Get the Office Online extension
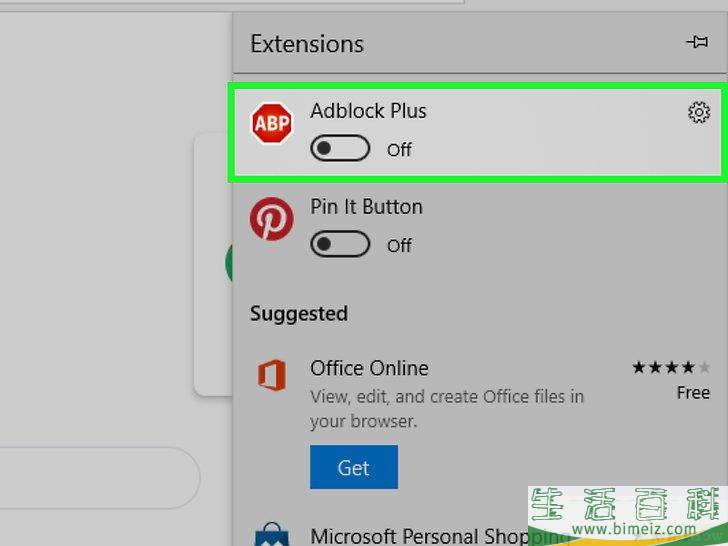 tap(354, 467)
